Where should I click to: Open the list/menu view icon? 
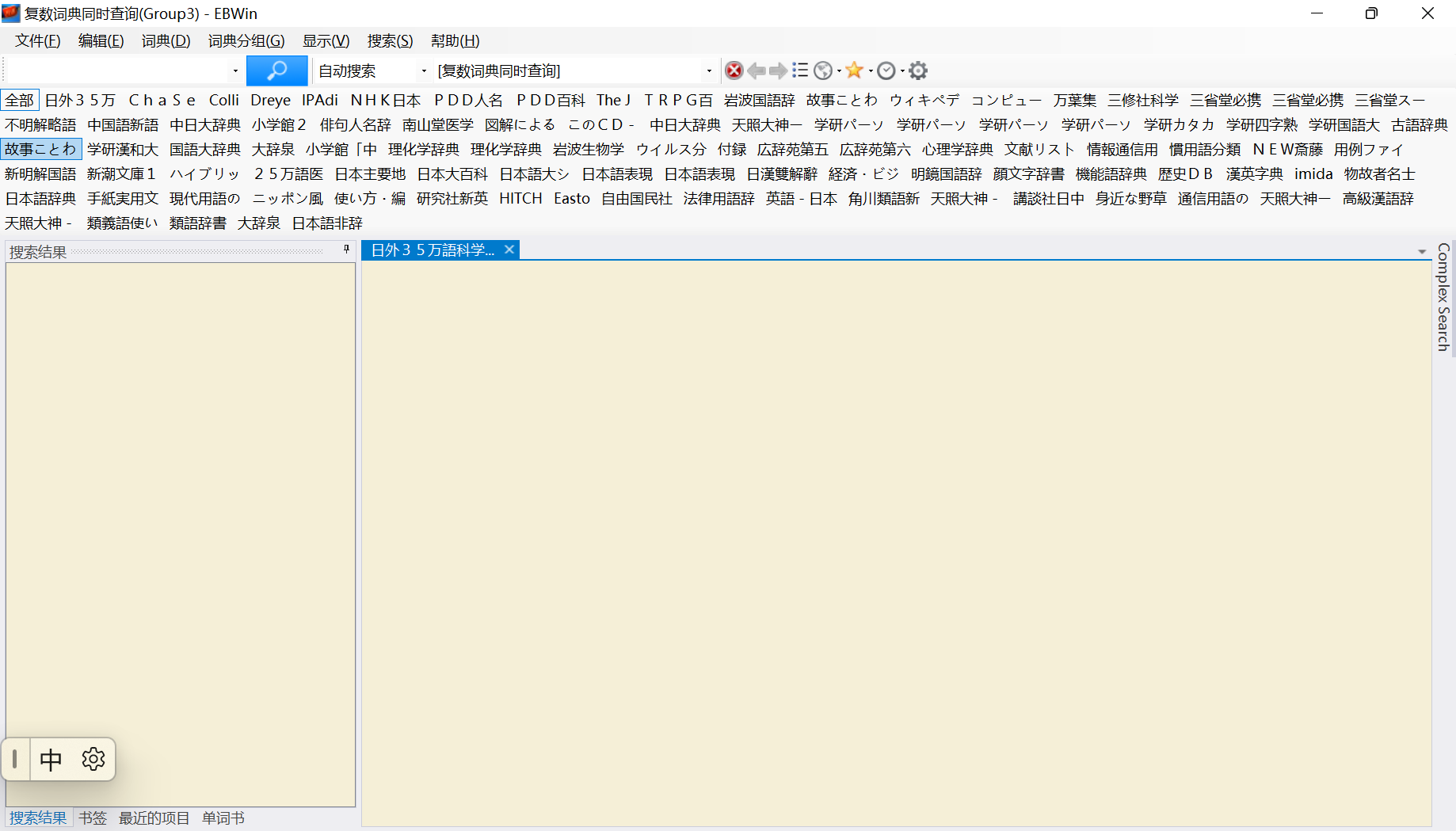[x=800, y=71]
